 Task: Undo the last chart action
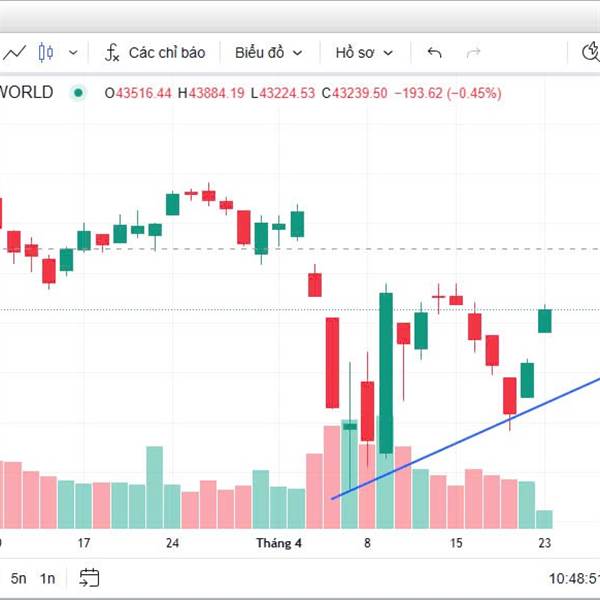pyautogui.click(x=434, y=52)
